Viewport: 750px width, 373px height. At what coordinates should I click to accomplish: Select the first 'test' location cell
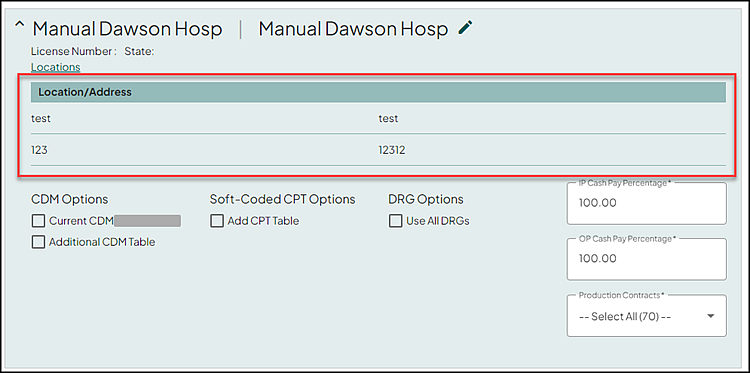tap(41, 119)
